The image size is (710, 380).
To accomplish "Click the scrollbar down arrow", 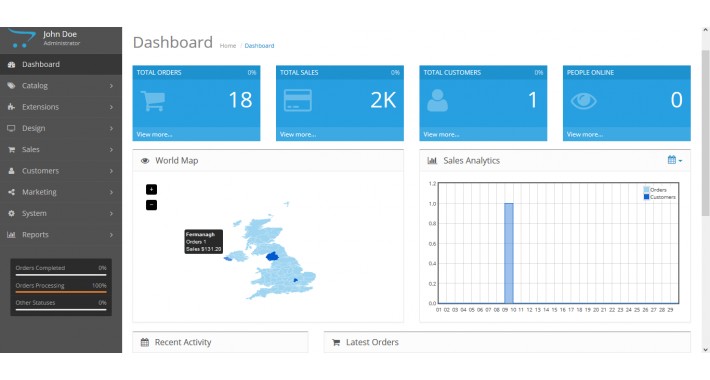I will 705,349.
